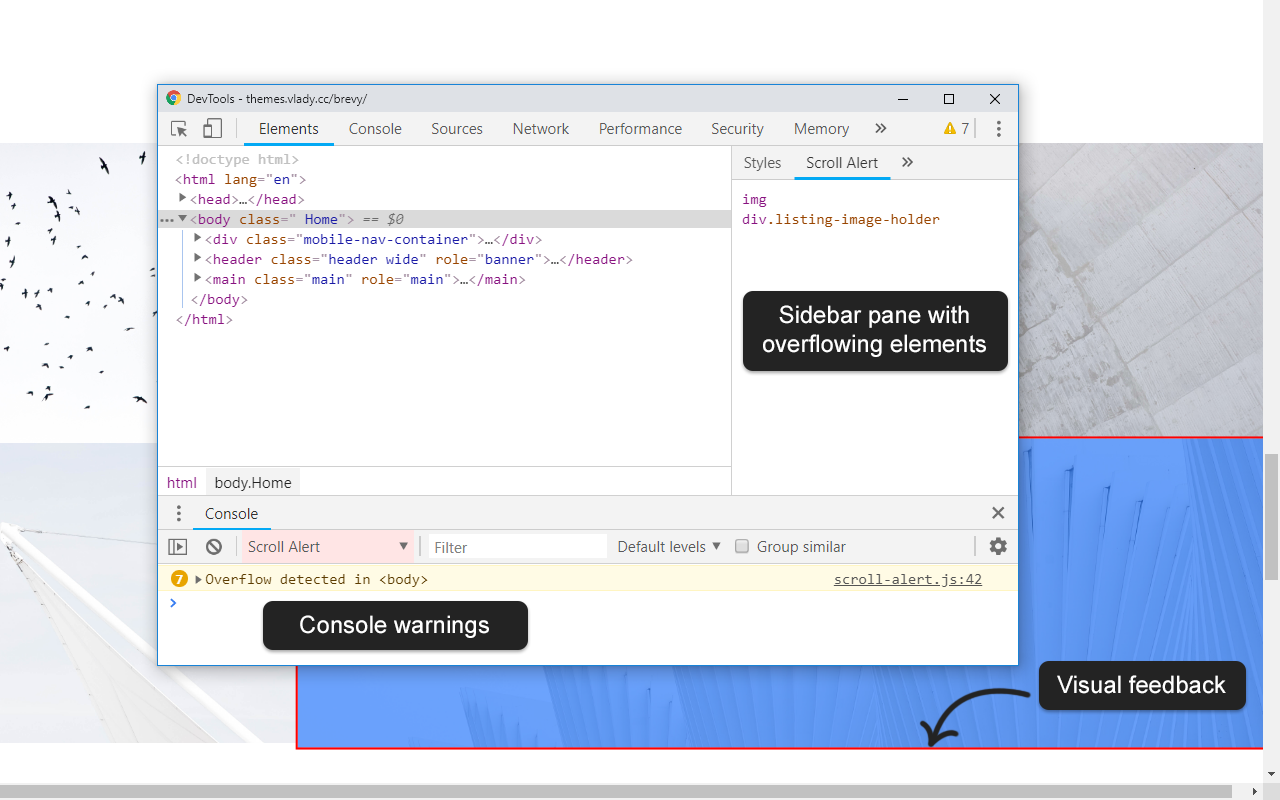Toggle the device toolbar icon
Screen dimensions: 1280x800
pyautogui.click(x=212, y=128)
